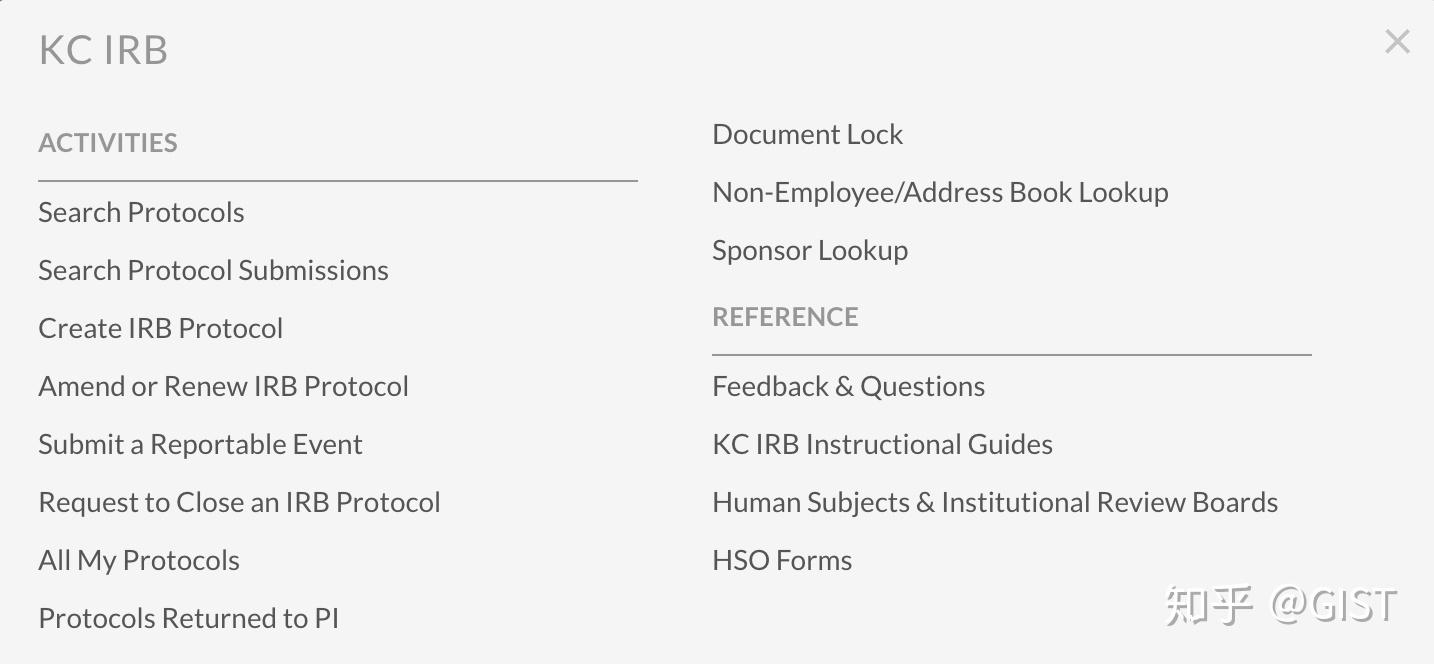The height and width of the screenshot is (664, 1434).
Task: Select Create IRB Protocol
Action: 160,328
